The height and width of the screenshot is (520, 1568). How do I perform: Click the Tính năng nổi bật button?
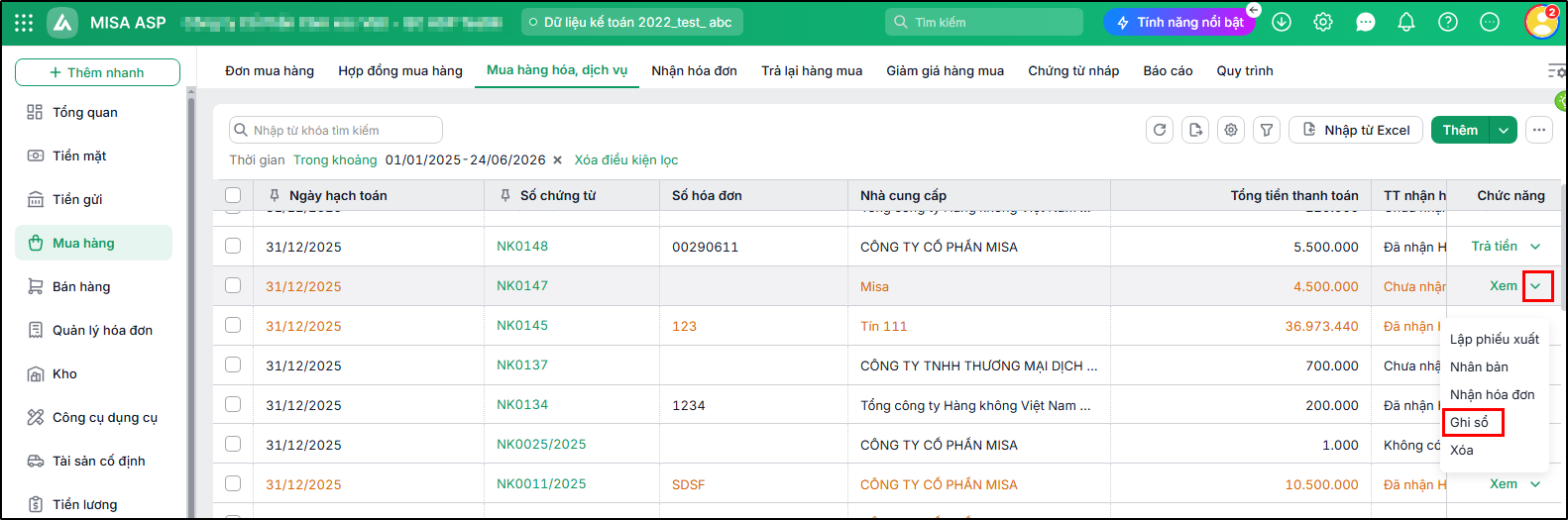coord(1179,22)
